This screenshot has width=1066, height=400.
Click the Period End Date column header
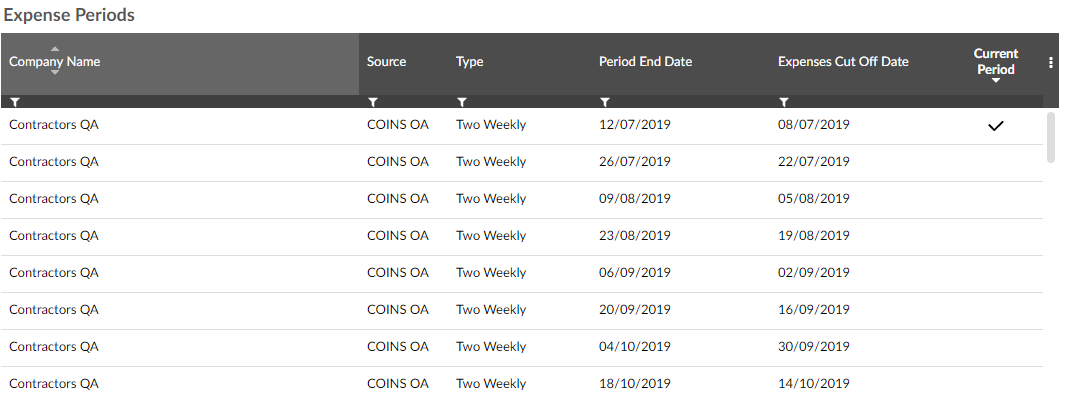pos(645,62)
